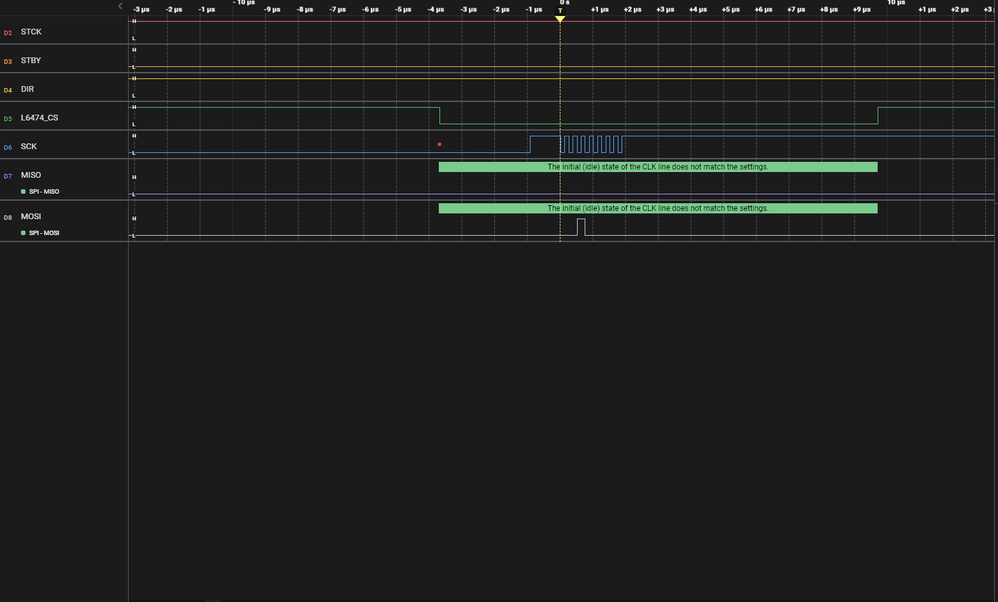Click the red marker dot on the SCK row

tap(439, 144)
